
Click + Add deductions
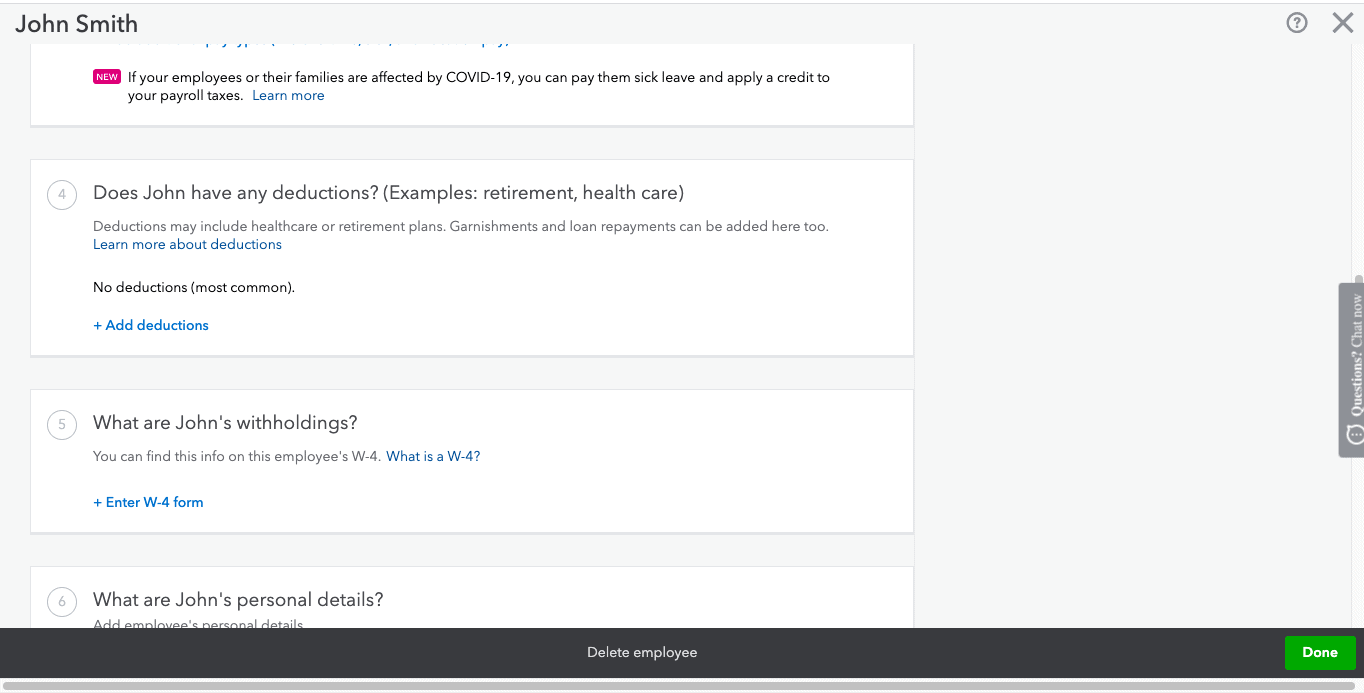pos(151,325)
